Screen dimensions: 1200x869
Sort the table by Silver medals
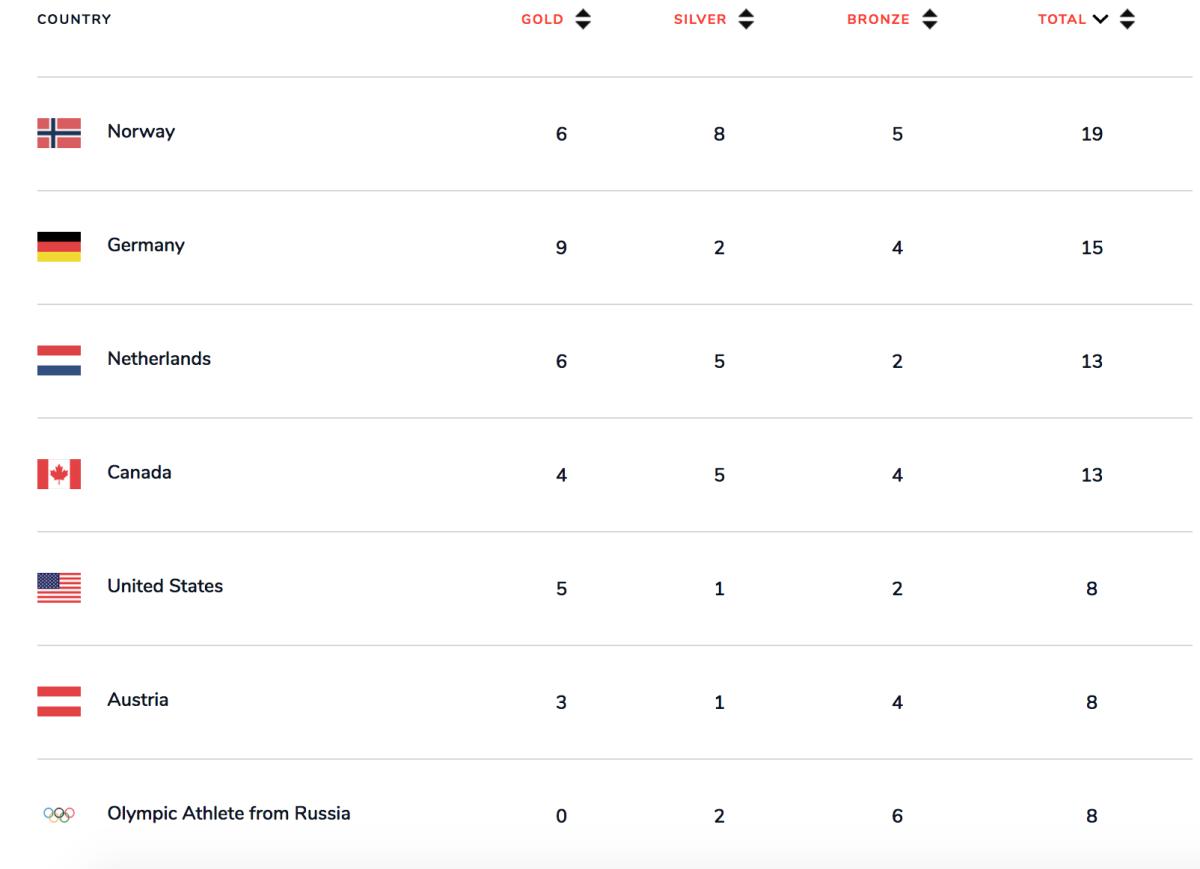700,19
